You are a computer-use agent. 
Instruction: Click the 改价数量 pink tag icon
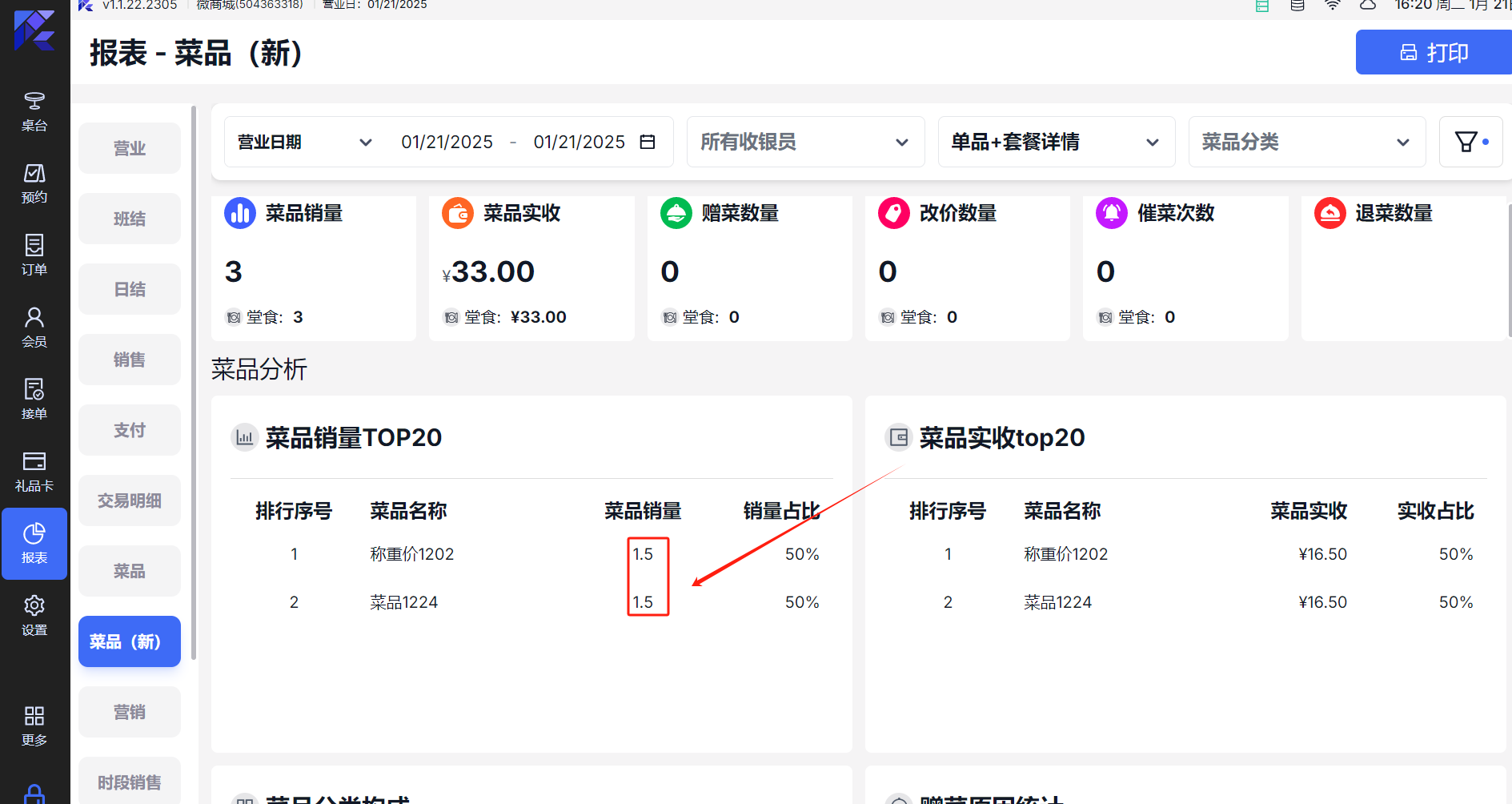point(894,213)
